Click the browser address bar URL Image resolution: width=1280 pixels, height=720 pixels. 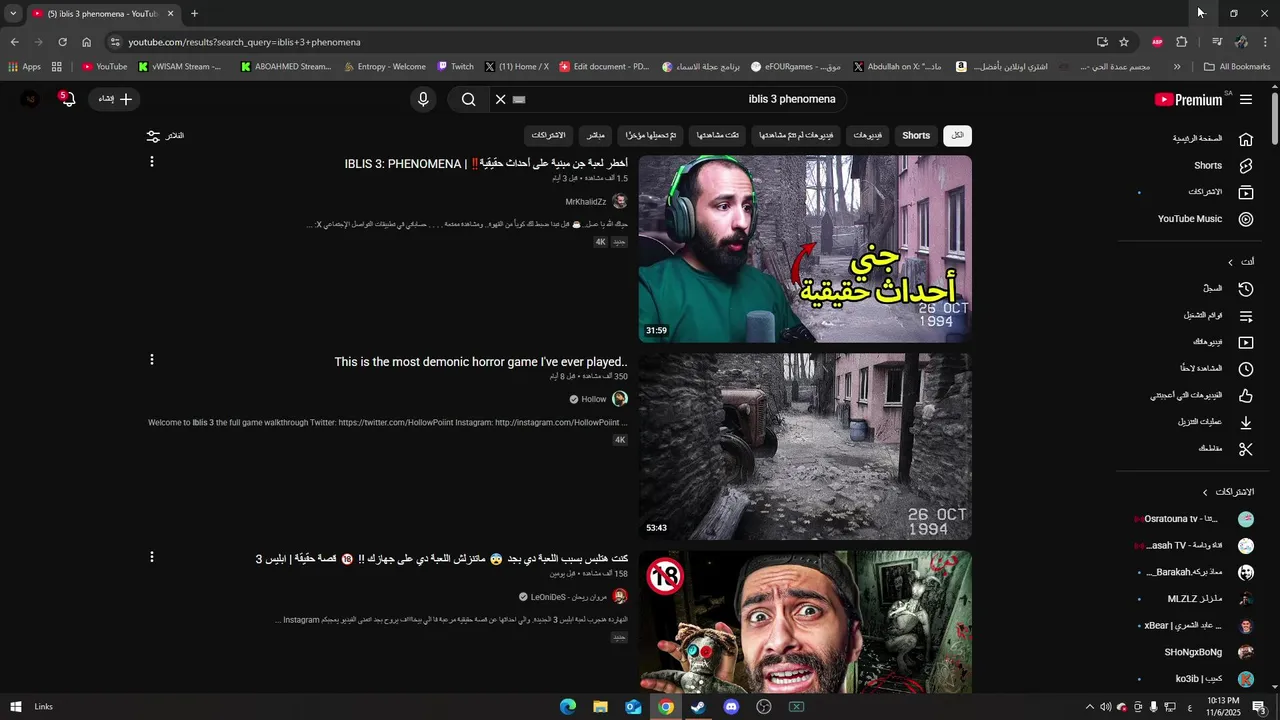click(245, 42)
